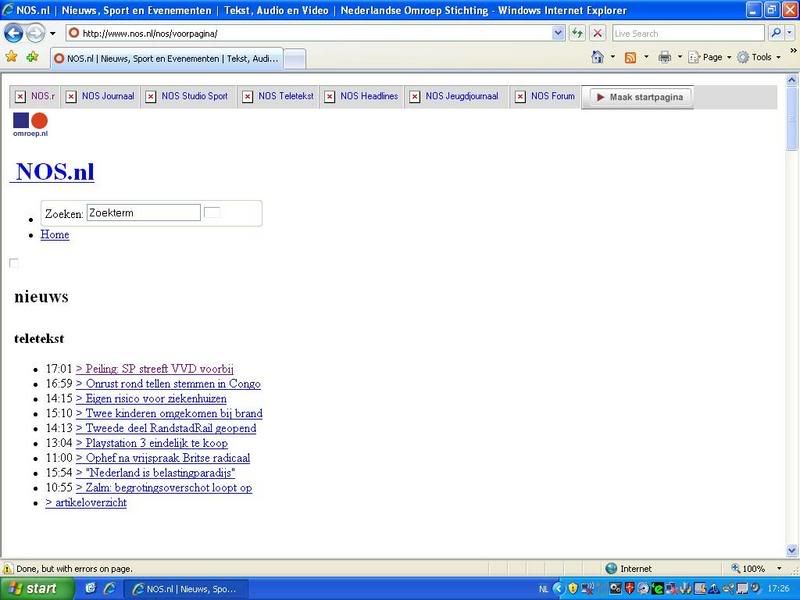
Task: Click the Add to Favorites icon
Action: coord(33,57)
